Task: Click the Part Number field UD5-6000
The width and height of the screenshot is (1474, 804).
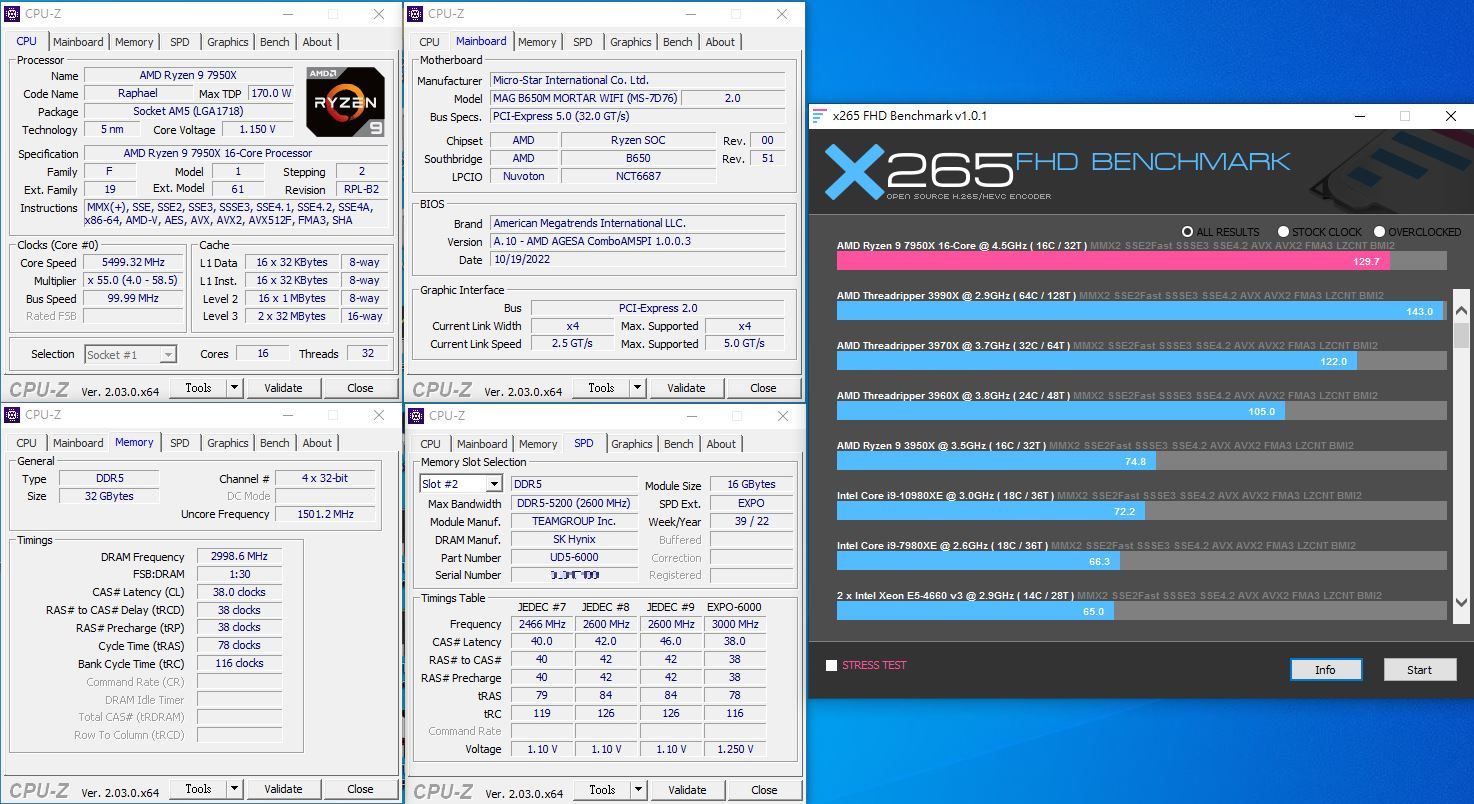Action: click(574, 558)
